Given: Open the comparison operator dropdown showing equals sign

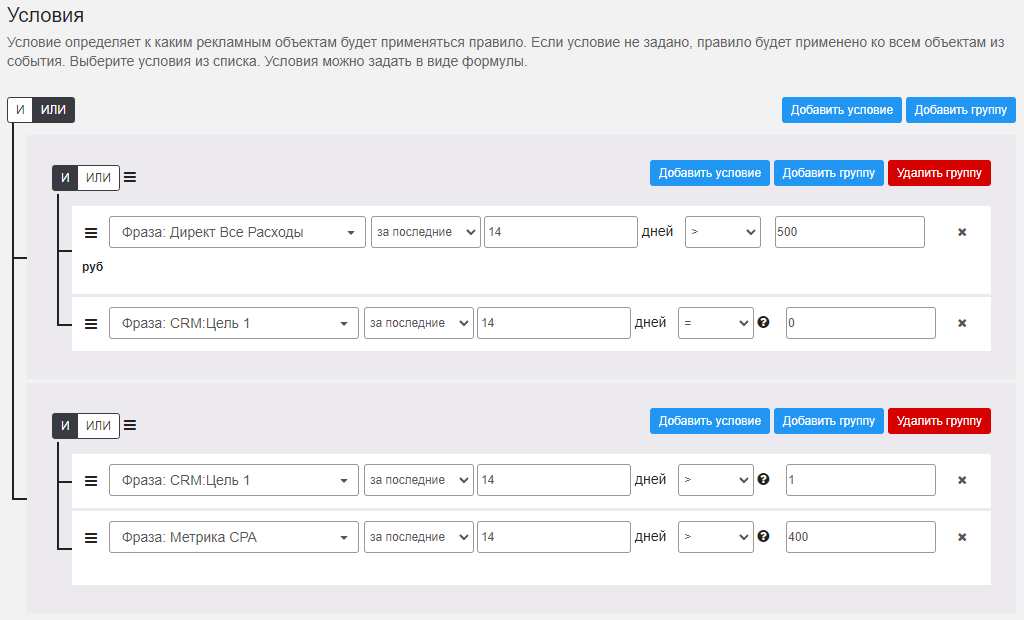Looking at the screenshot, I should [x=715, y=323].
